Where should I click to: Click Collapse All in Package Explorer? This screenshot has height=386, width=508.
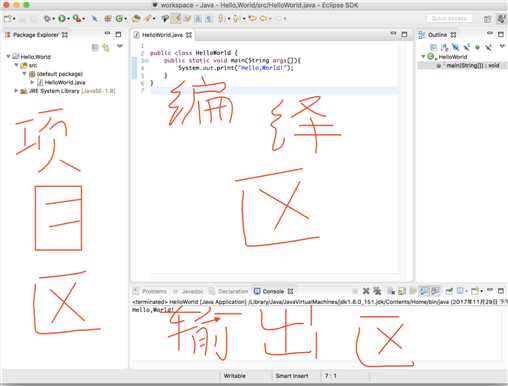tap(95, 47)
